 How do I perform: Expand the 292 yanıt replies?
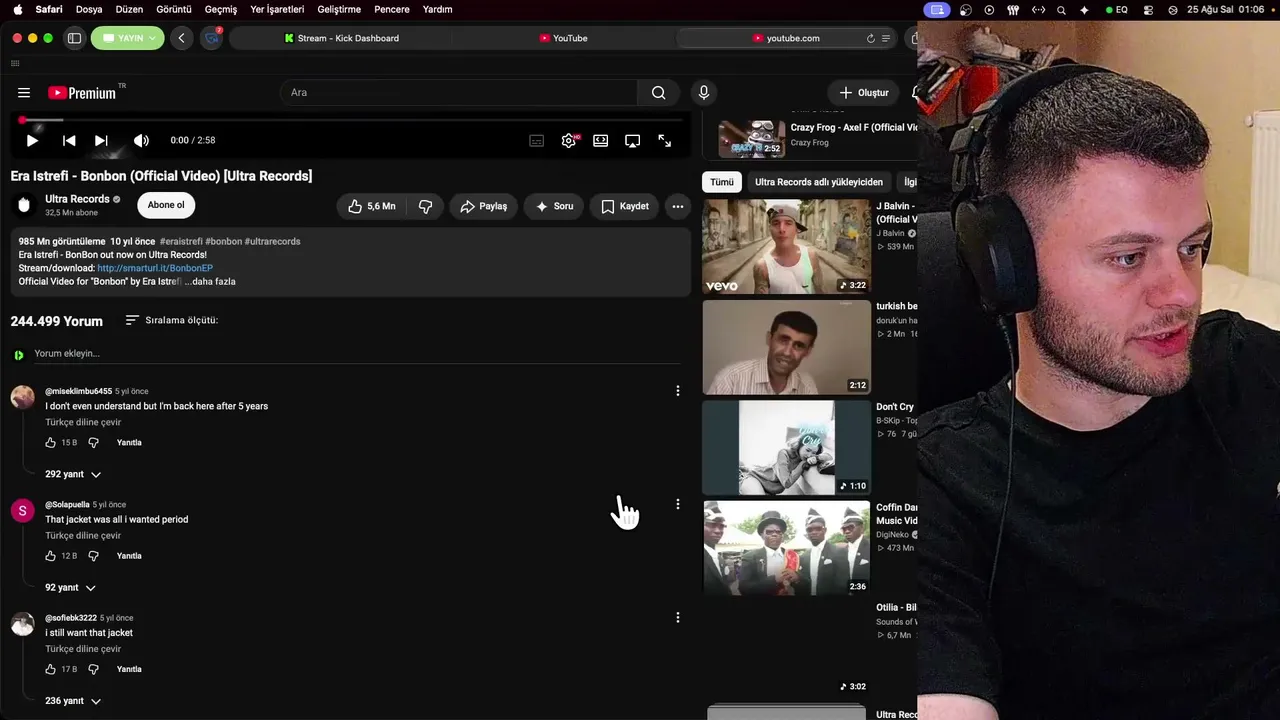coord(73,474)
